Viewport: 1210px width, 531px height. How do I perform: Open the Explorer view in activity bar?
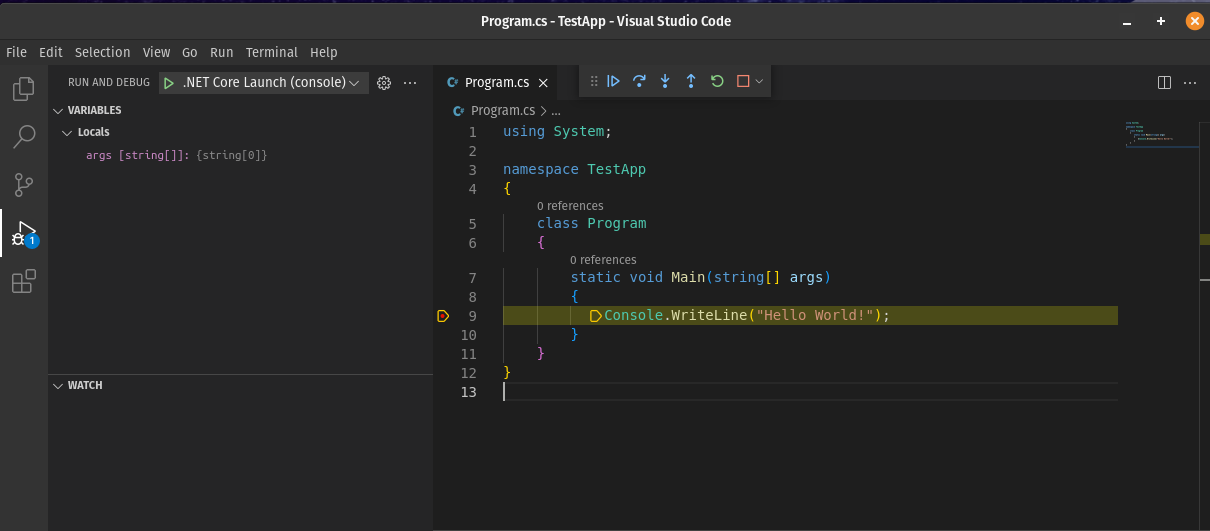click(x=23, y=89)
